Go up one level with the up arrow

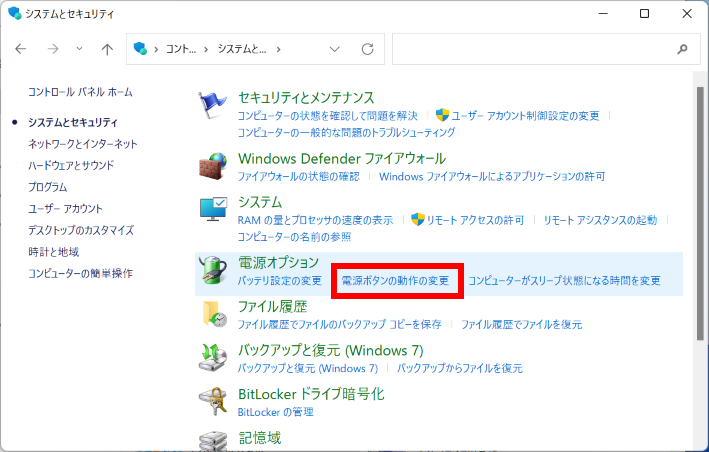(107, 48)
